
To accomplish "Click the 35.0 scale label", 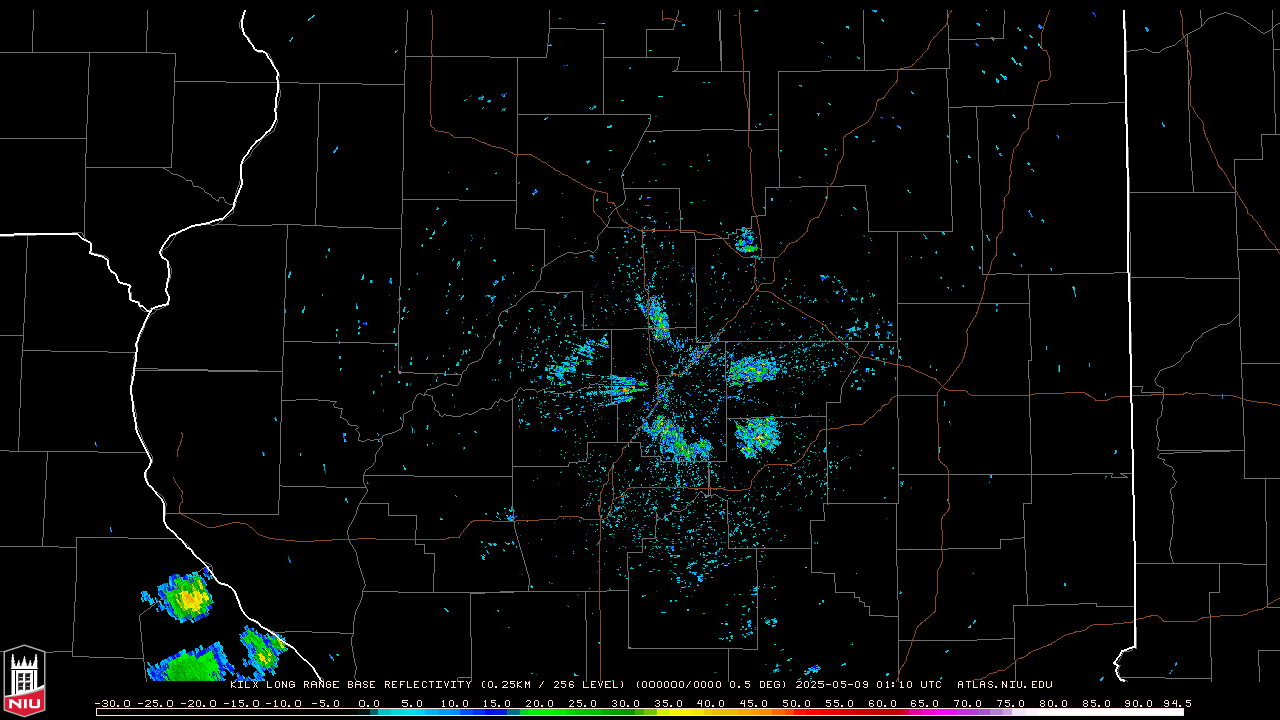I will pyautogui.click(x=668, y=704).
